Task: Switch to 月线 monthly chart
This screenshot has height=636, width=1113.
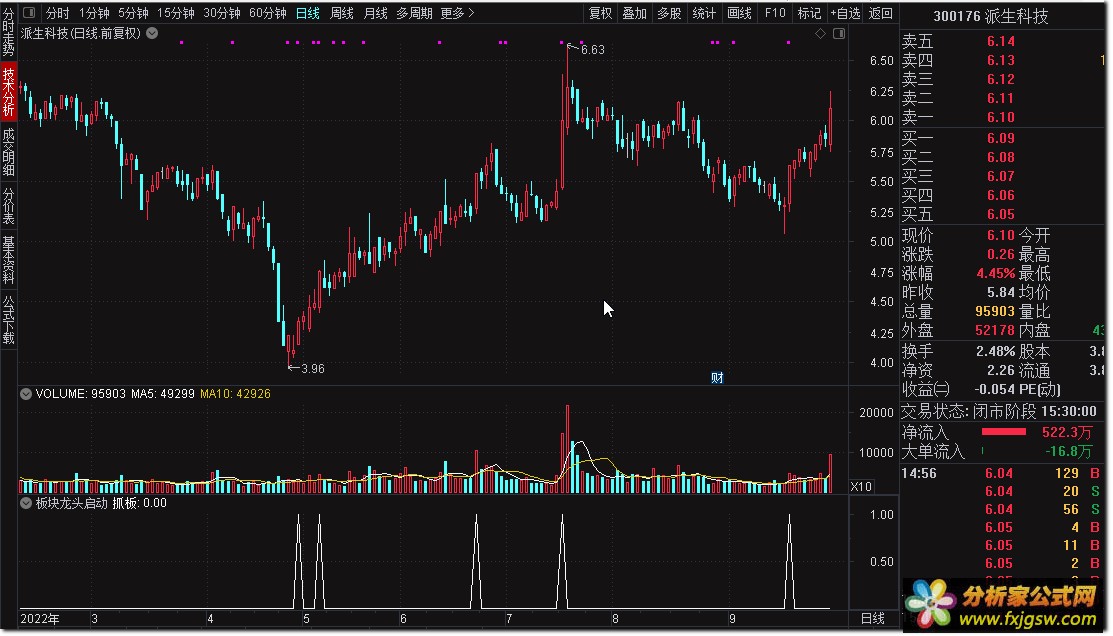Action: click(375, 13)
